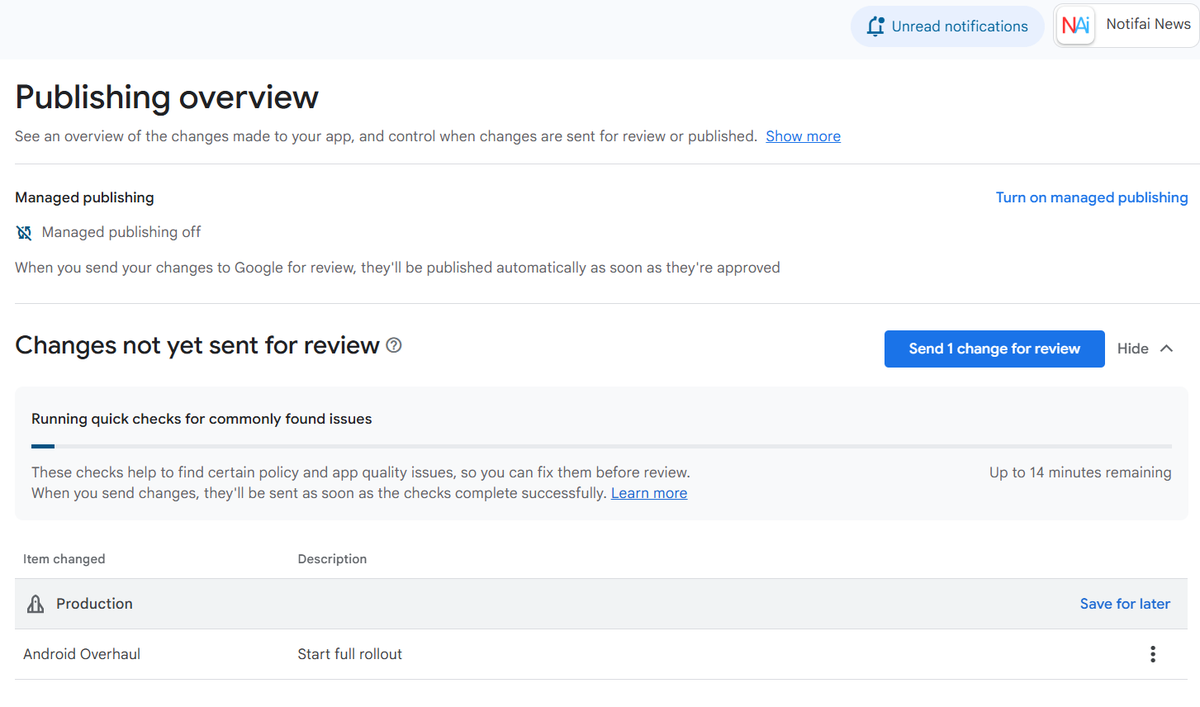Click the Managed publishing off status text

pos(121,232)
